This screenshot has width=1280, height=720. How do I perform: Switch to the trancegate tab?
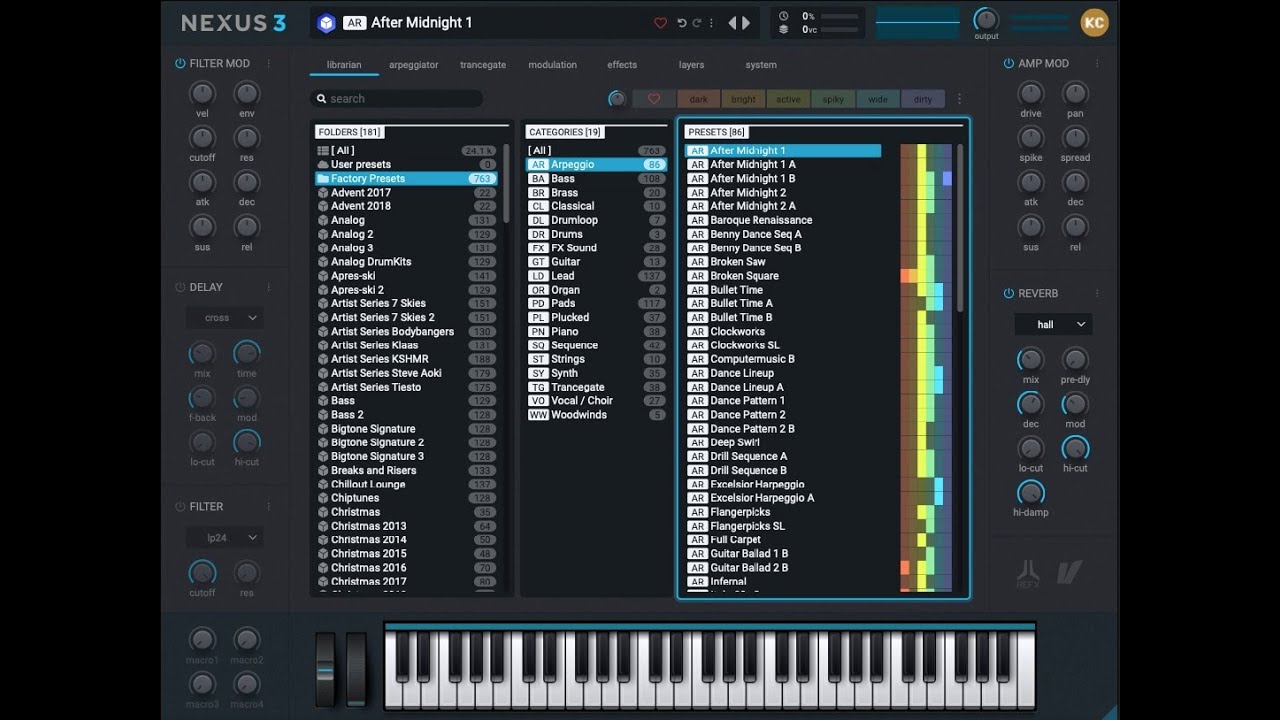pos(483,65)
